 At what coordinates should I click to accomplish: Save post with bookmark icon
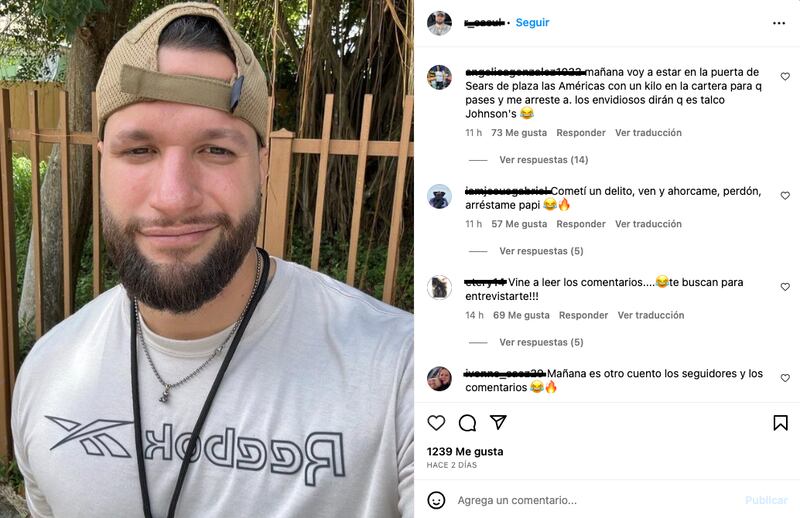[x=780, y=423]
